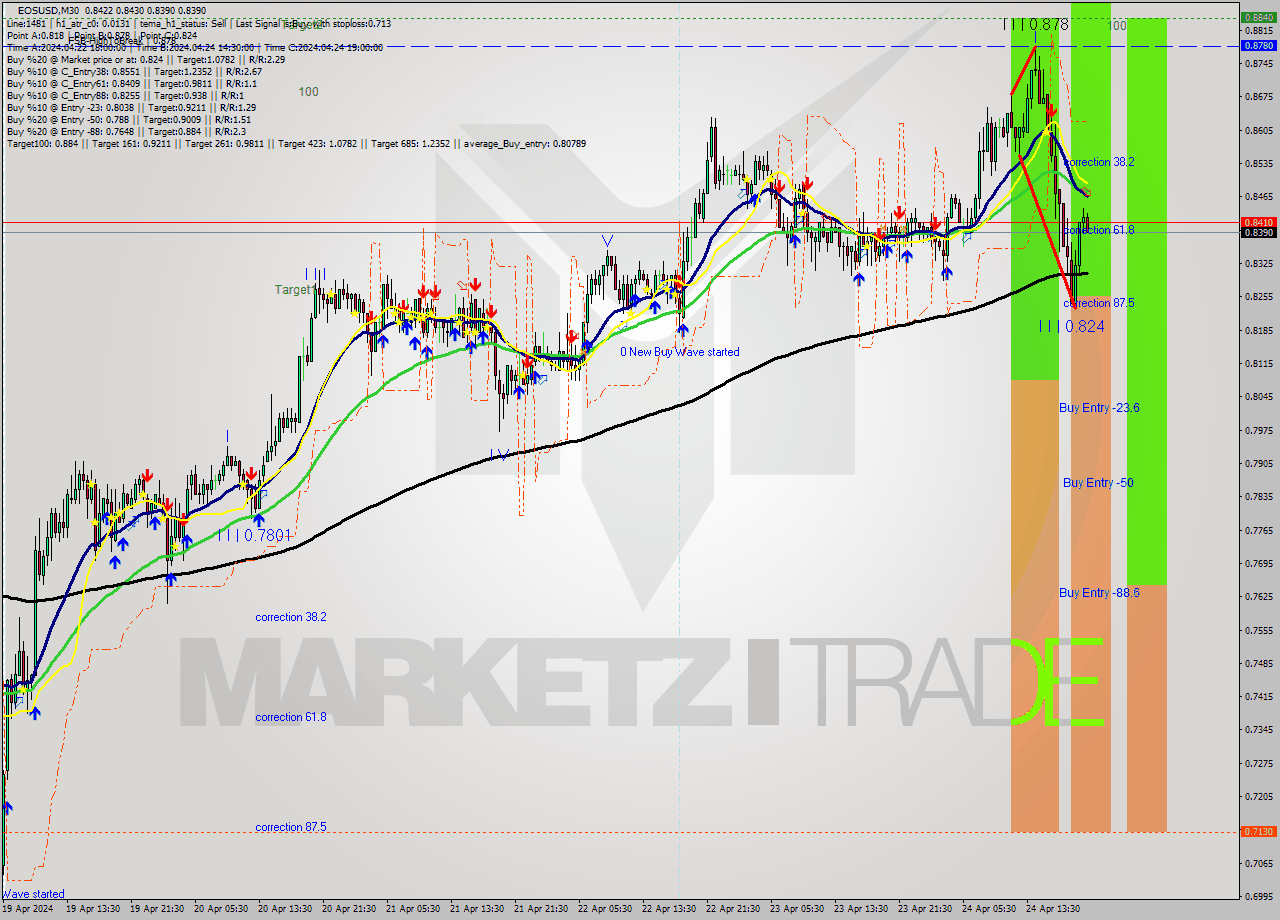Select the blue 0.8780 price tag
The height and width of the screenshot is (920, 1280).
point(1257,45)
